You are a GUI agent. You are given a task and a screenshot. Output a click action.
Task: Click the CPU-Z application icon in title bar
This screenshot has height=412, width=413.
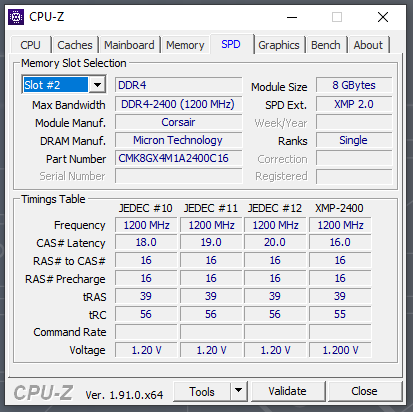(16, 17)
